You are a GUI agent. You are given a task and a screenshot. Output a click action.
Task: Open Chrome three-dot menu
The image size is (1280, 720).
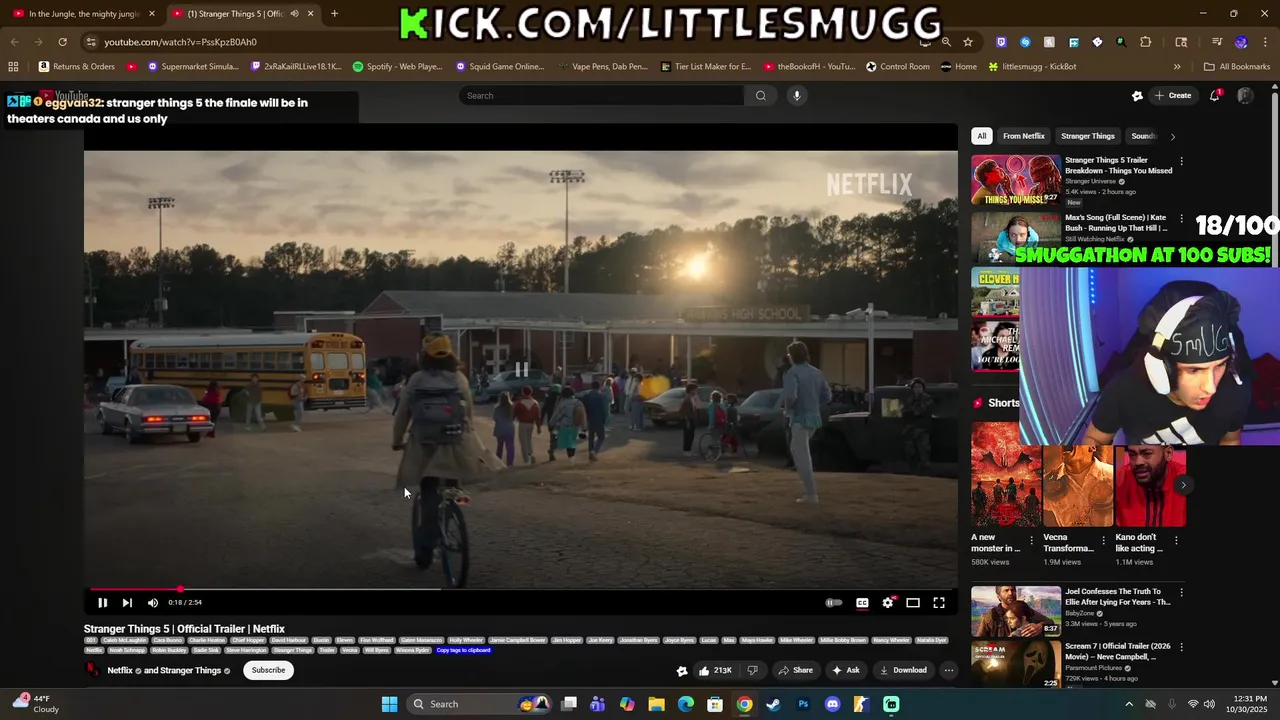[x=1264, y=42]
